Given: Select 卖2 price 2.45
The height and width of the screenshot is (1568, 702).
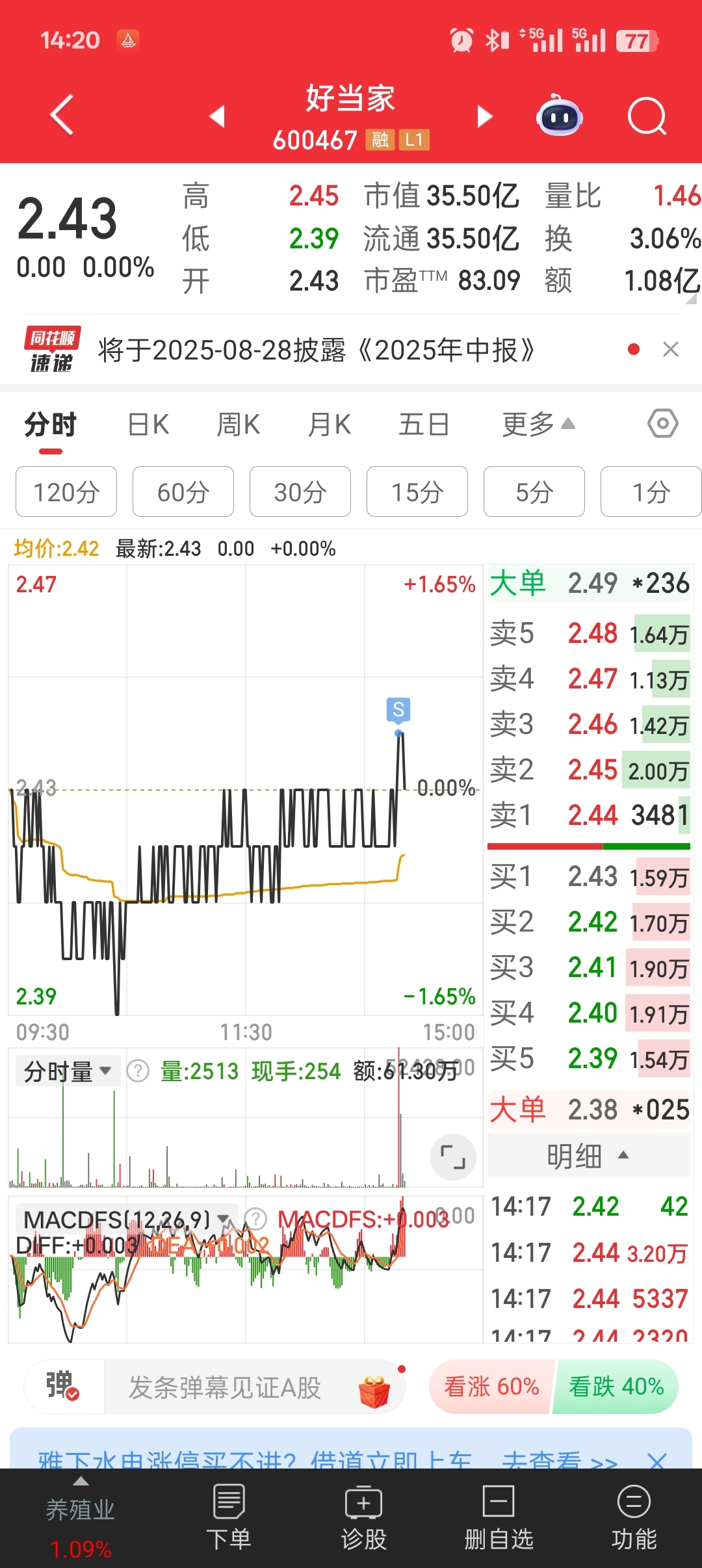Looking at the screenshot, I should pos(588,770).
